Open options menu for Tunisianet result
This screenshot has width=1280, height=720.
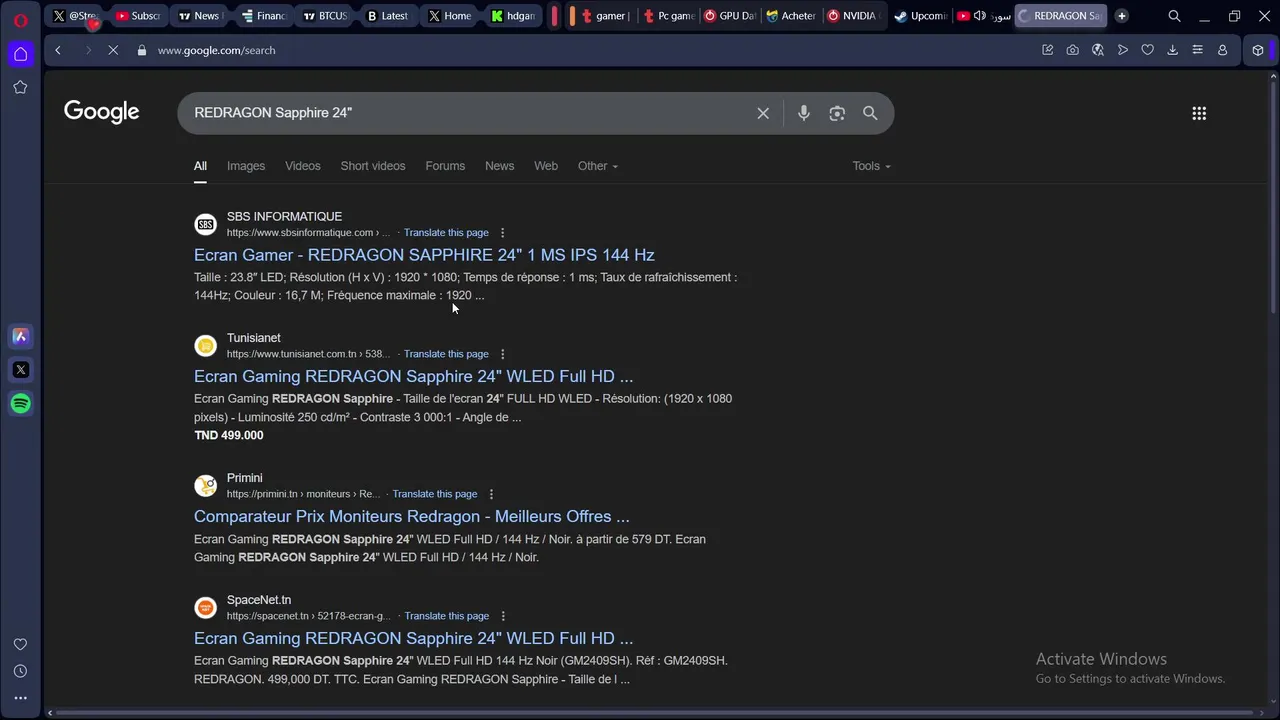pos(503,354)
